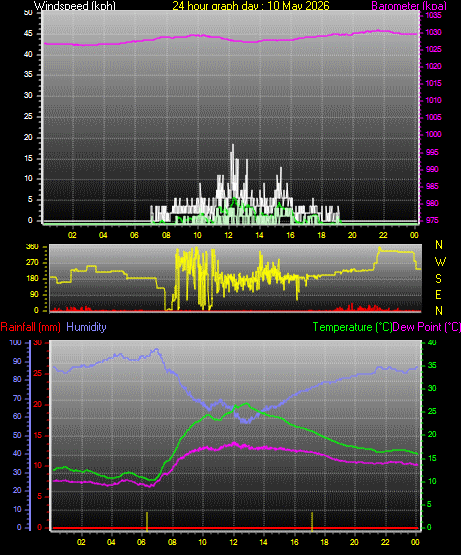
Task: Click 5 on the red rainfall axis
Action: [39, 497]
